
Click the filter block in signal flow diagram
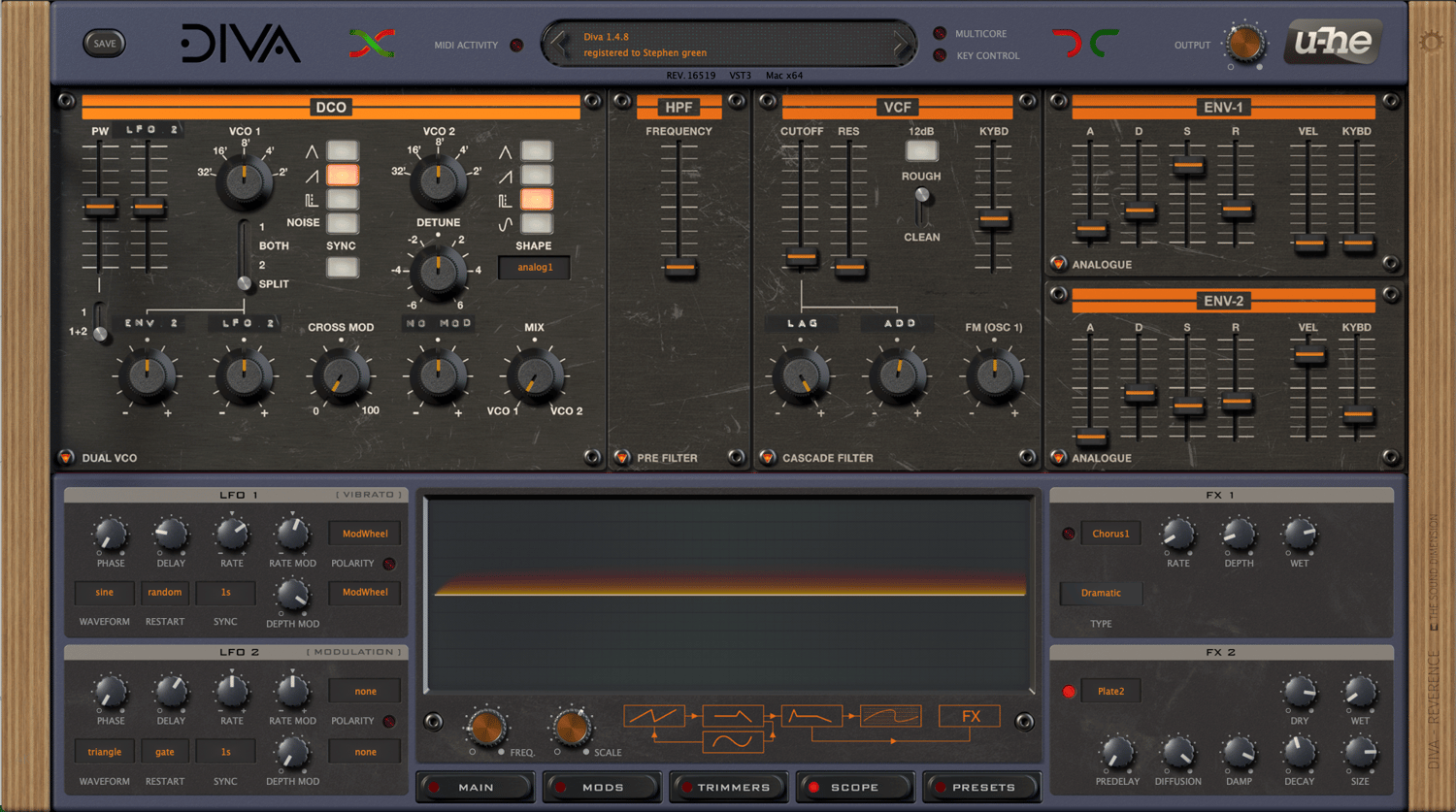tap(811, 717)
